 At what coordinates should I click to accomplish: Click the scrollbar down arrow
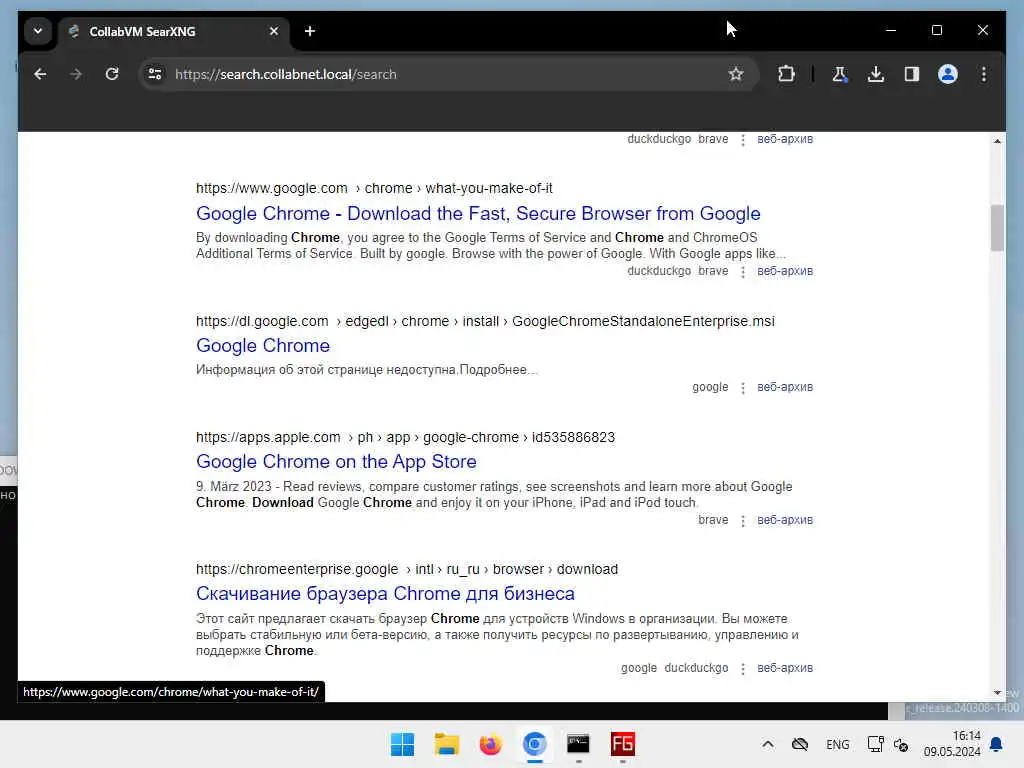tap(997, 693)
